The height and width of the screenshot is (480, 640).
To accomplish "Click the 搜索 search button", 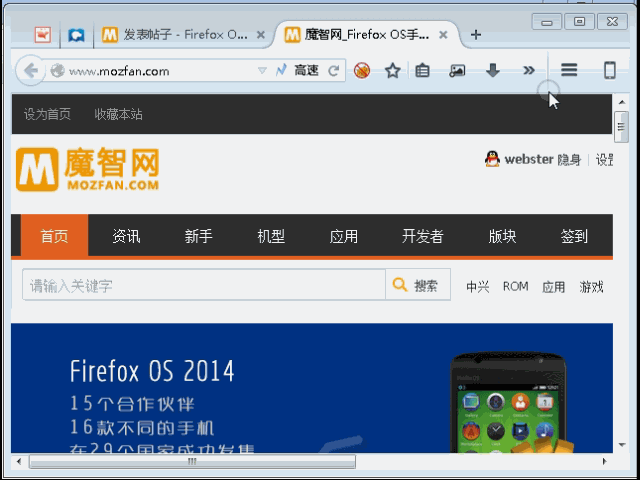I will (x=418, y=284).
